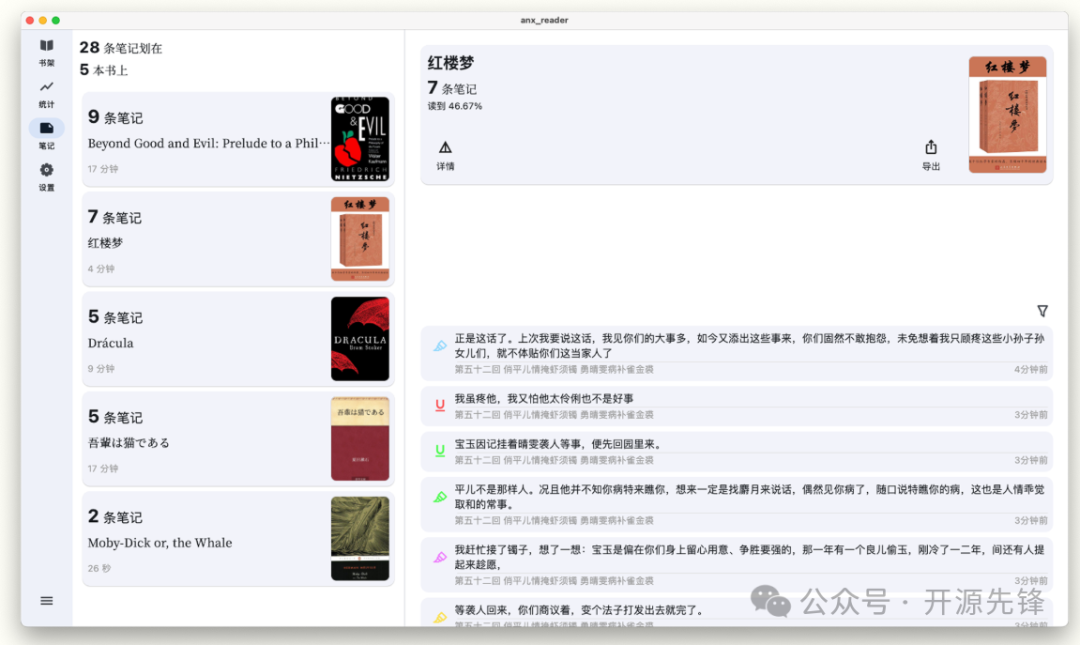Select note starting 我赶忙接了镯子
Viewport: 1080px width, 645px height.
point(749,557)
